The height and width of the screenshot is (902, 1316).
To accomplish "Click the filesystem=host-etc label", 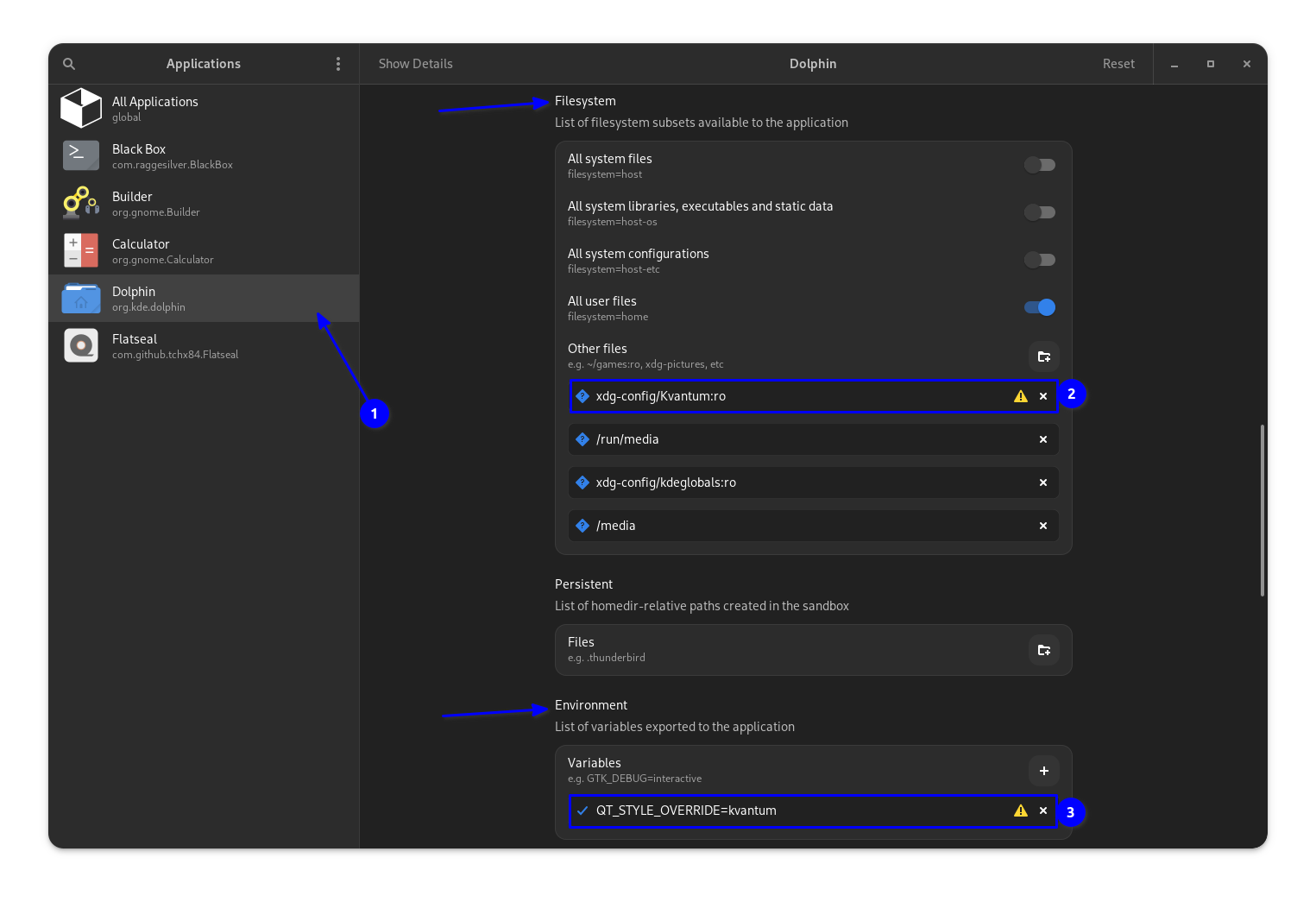I will pyautogui.click(x=614, y=269).
